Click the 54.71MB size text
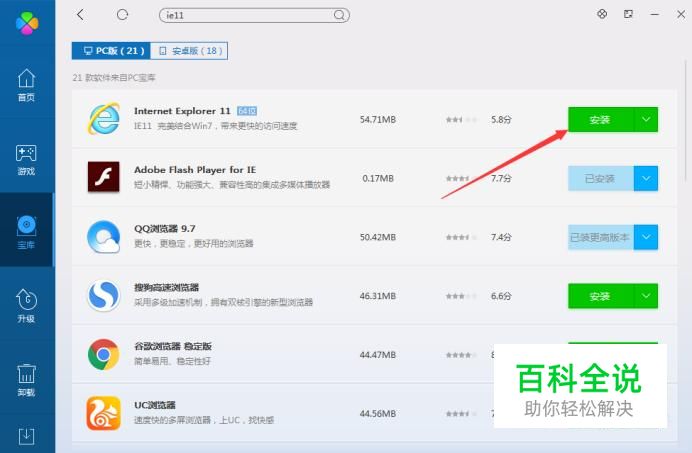Viewport: 692px width, 453px height. (x=378, y=120)
